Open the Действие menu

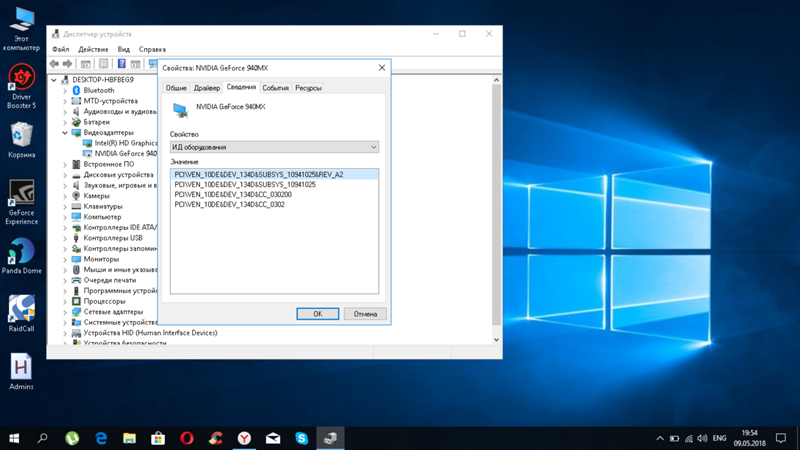click(x=93, y=49)
